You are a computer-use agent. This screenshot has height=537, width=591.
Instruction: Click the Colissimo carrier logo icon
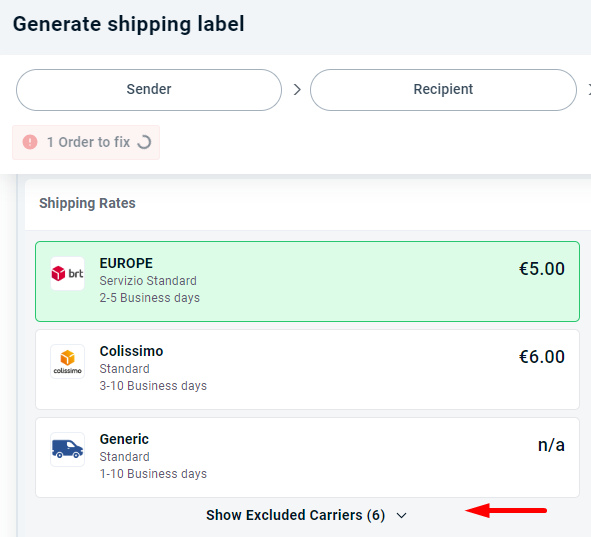coord(67,361)
